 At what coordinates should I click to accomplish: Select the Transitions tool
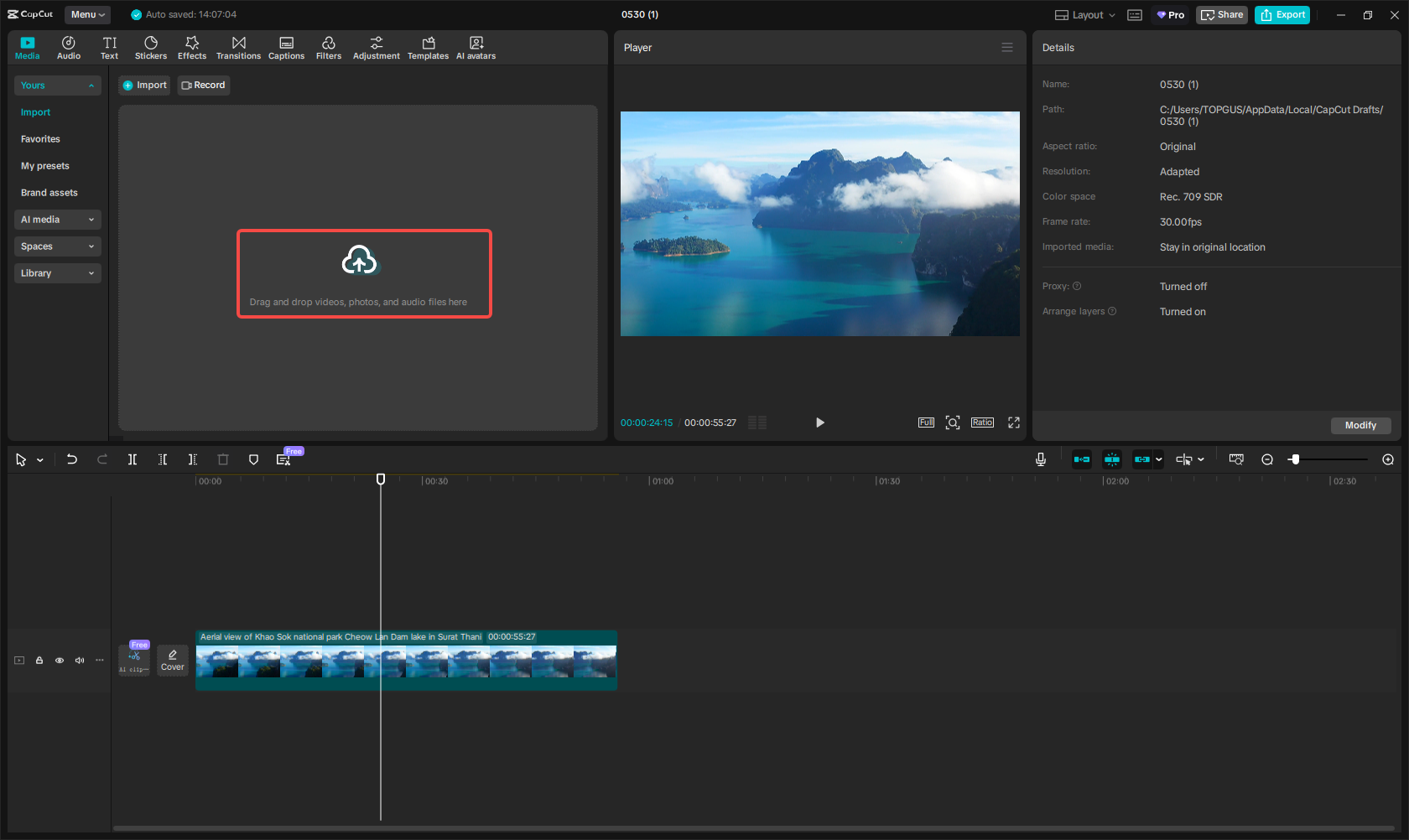tap(238, 47)
